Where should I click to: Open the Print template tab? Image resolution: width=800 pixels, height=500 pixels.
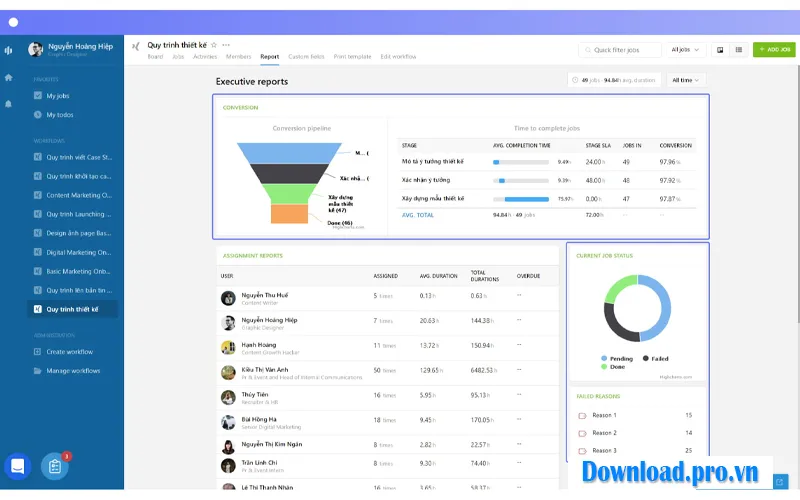coord(353,57)
